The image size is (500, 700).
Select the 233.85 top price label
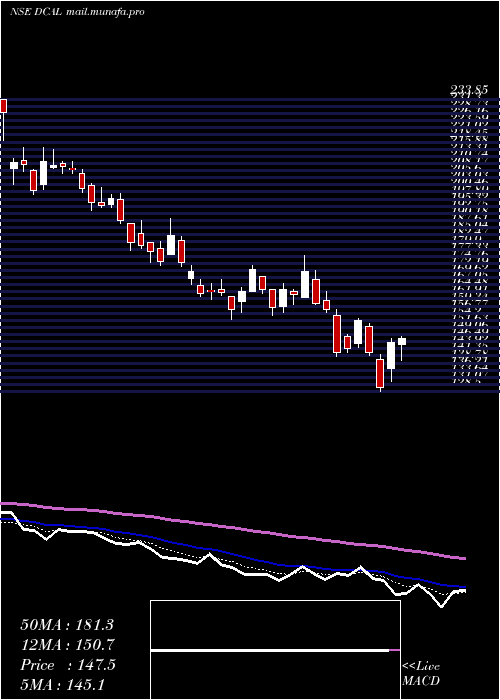point(468,91)
